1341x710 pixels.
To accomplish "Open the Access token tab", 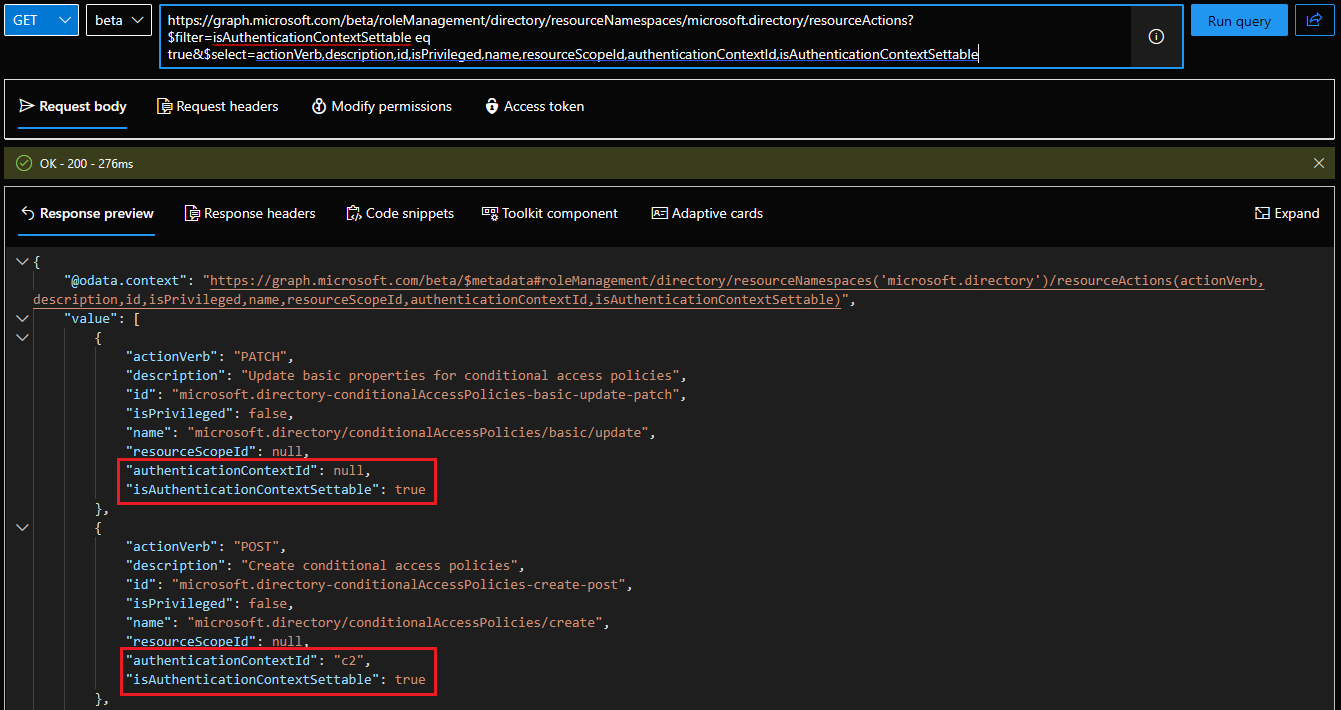I will coord(534,106).
